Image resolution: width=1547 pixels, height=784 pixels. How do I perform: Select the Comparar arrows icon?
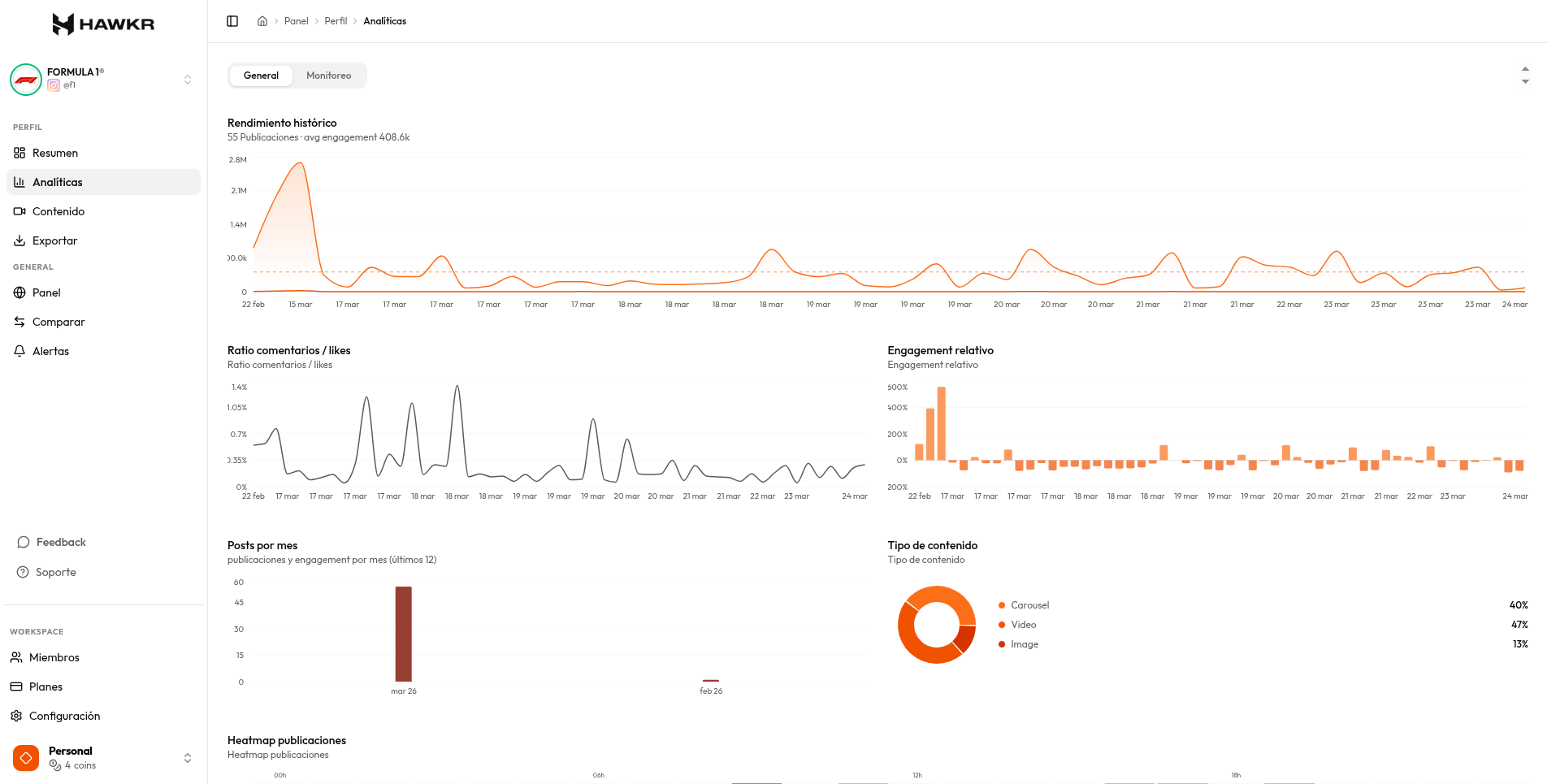point(19,322)
